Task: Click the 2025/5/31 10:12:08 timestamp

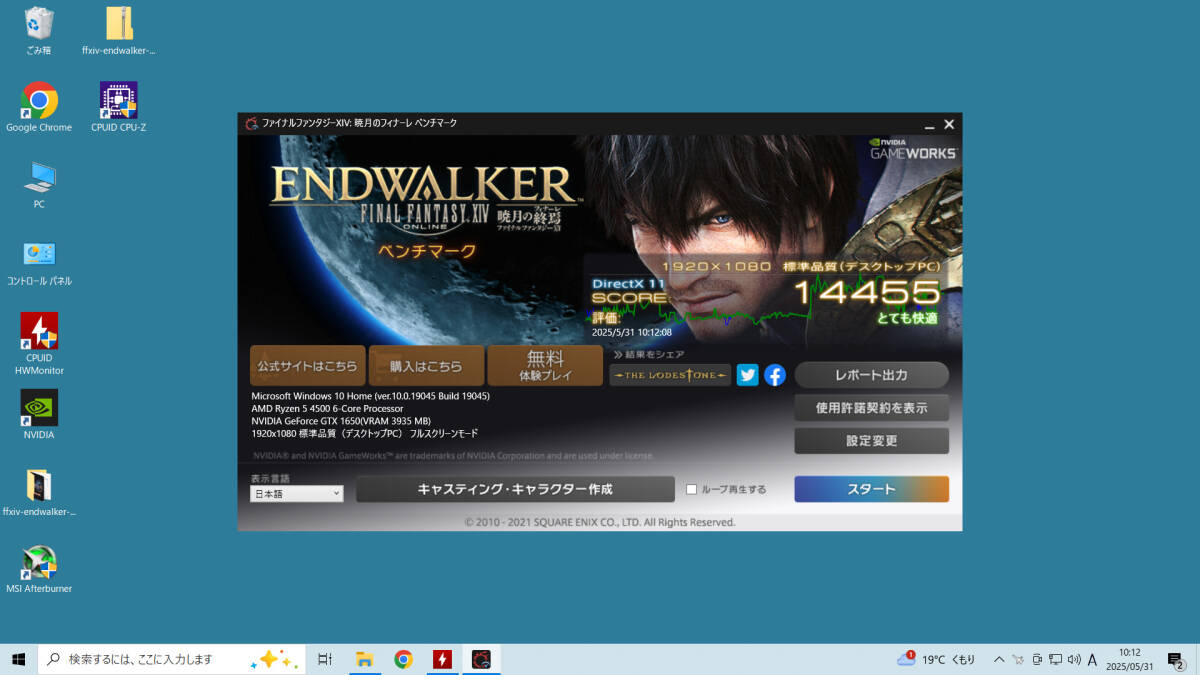Action: [632, 332]
